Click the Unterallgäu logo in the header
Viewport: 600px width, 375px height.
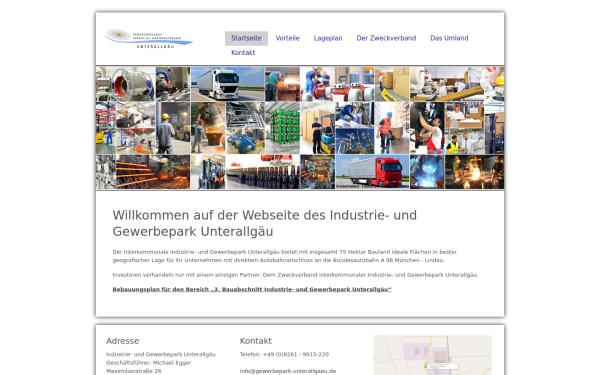[x=148, y=39]
